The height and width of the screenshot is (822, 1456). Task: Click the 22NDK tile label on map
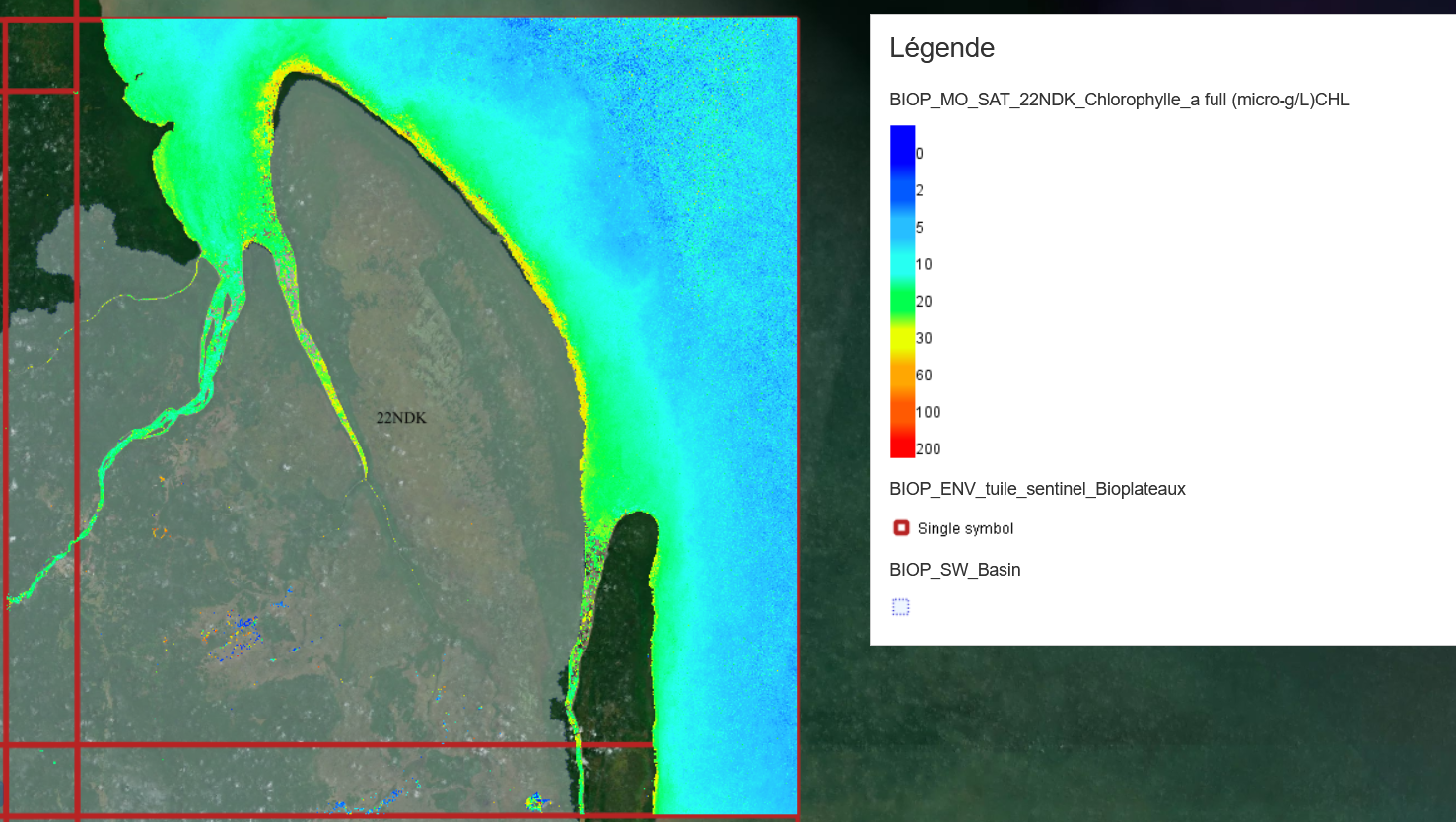(x=401, y=418)
